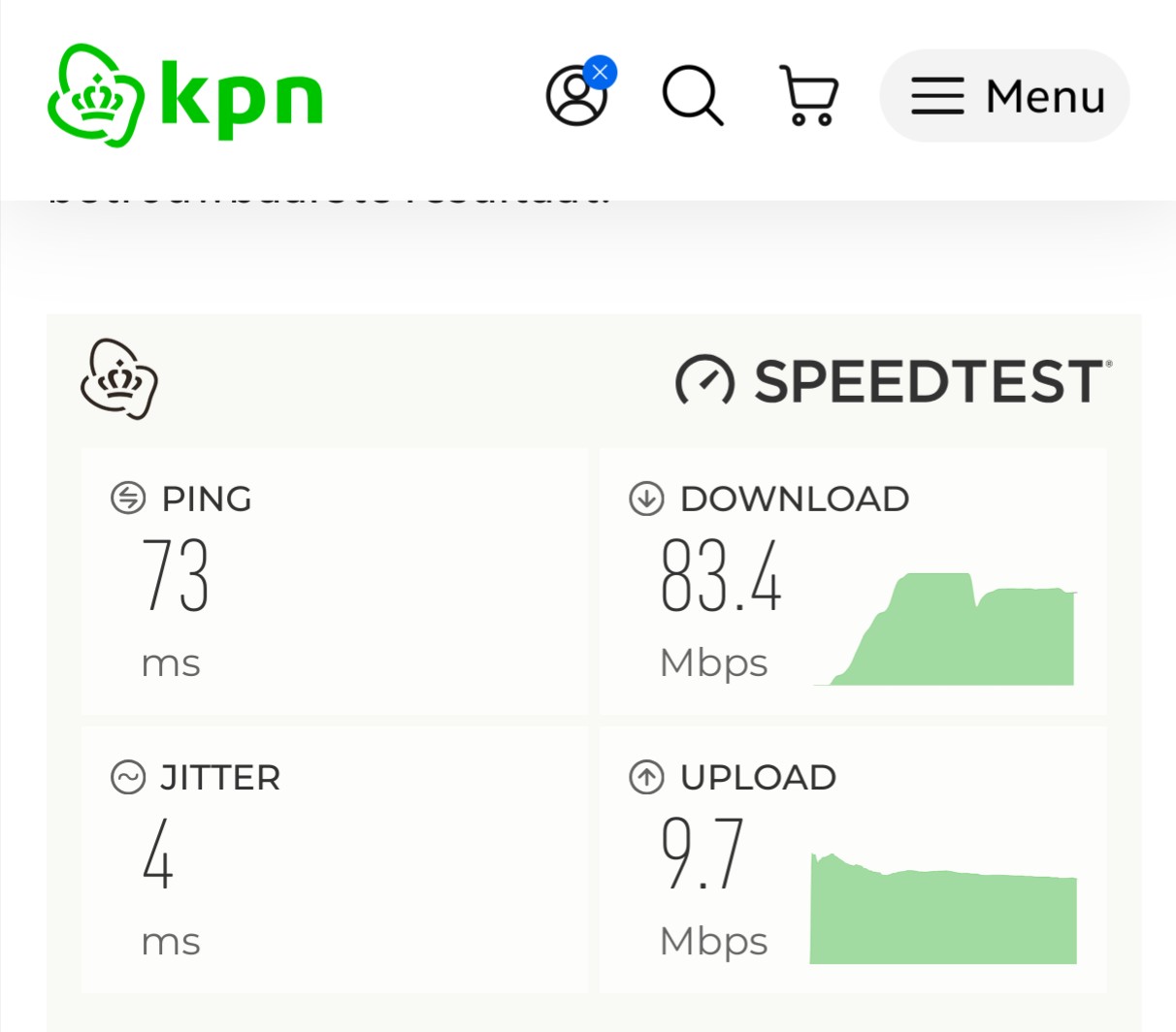Click the SPEEDTEST gauge logo

[x=704, y=380]
